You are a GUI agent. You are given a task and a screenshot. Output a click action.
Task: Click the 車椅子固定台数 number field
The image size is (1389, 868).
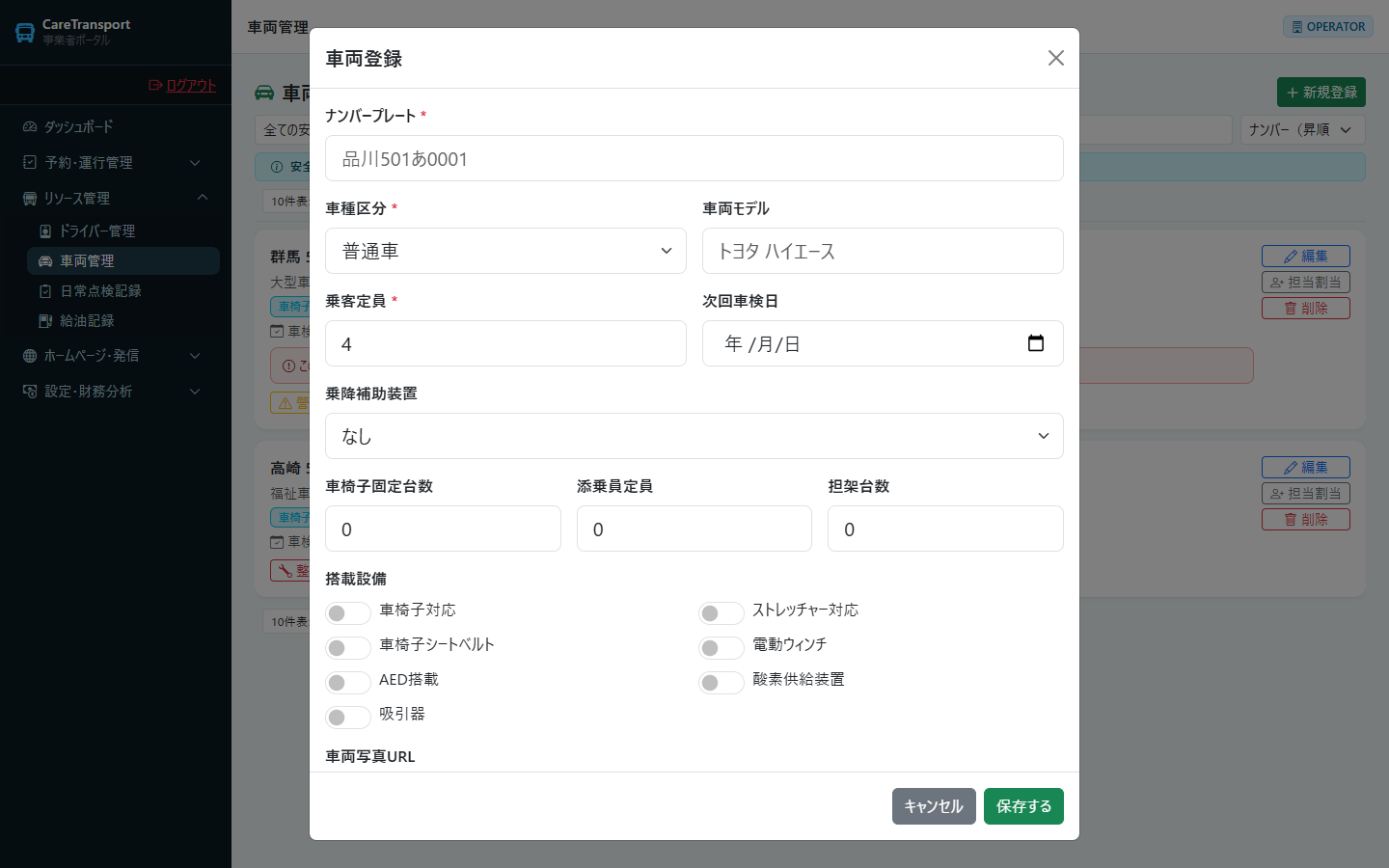443,529
